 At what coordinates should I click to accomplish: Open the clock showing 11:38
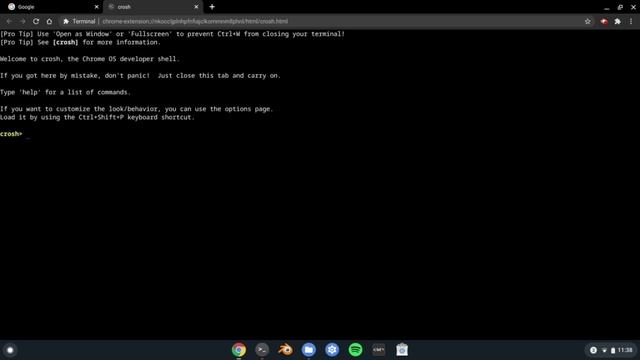[625, 350]
